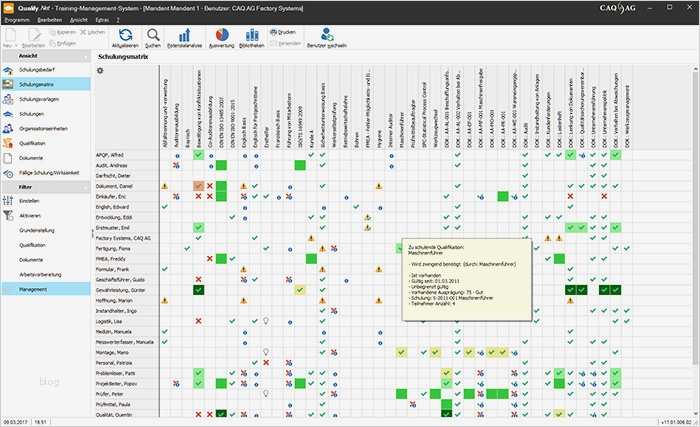Screen dimensions: 700x427
Task: Select the employee row 'Einkäufer, Eric'
Action: pyautogui.click(x=127, y=197)
